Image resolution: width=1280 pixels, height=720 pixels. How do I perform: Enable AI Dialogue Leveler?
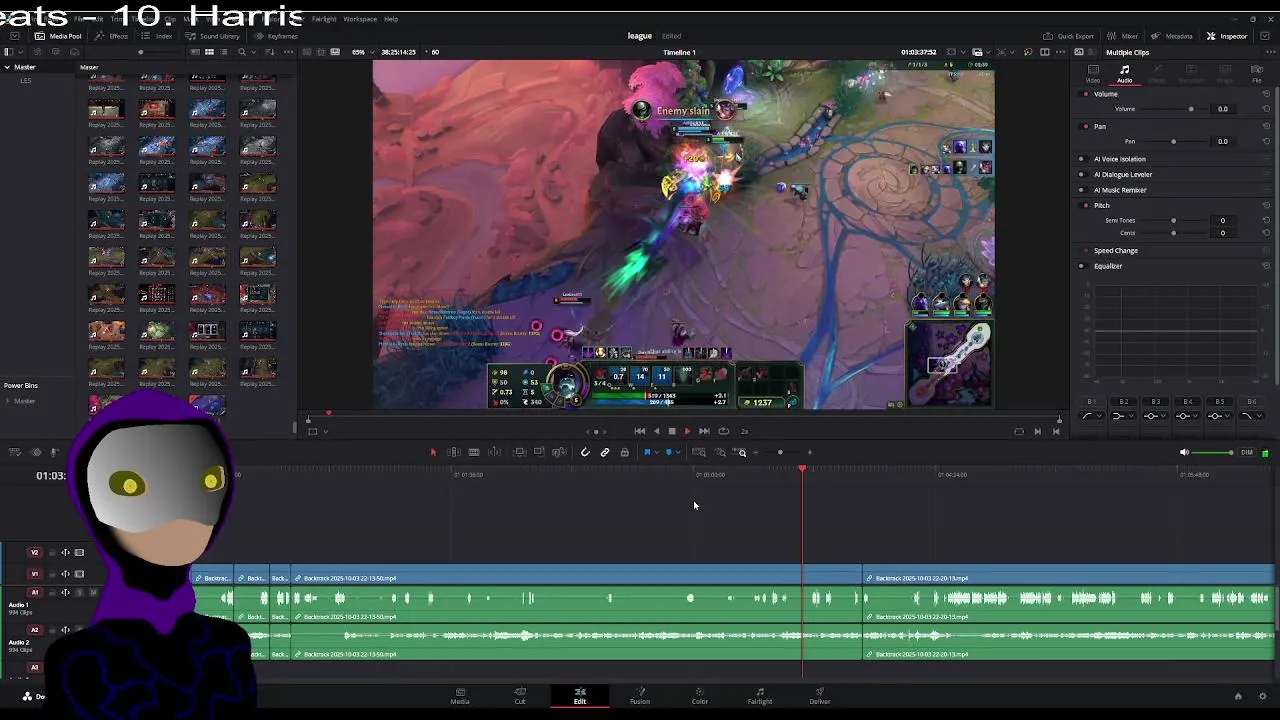click(1081, 174)
